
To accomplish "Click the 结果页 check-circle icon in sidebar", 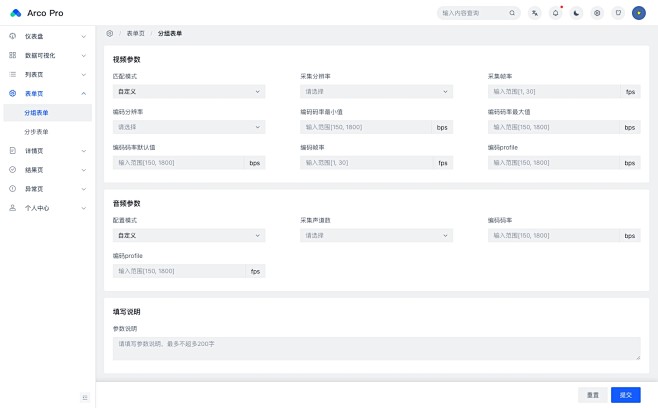I will (13, 170).
